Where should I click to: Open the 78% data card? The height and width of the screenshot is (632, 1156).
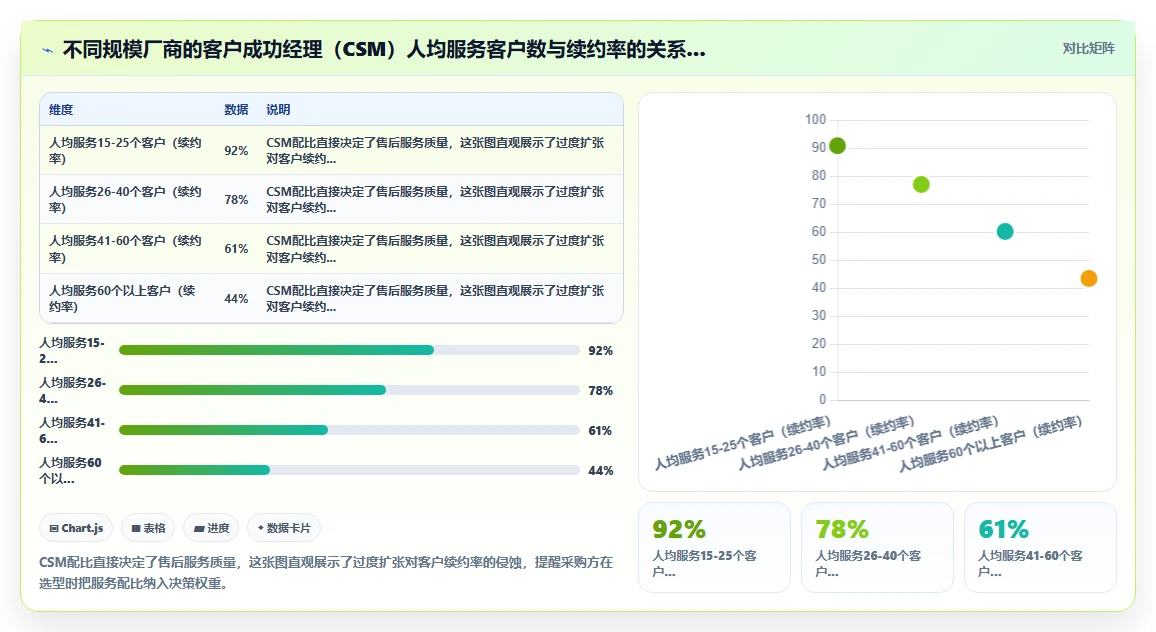877,547
